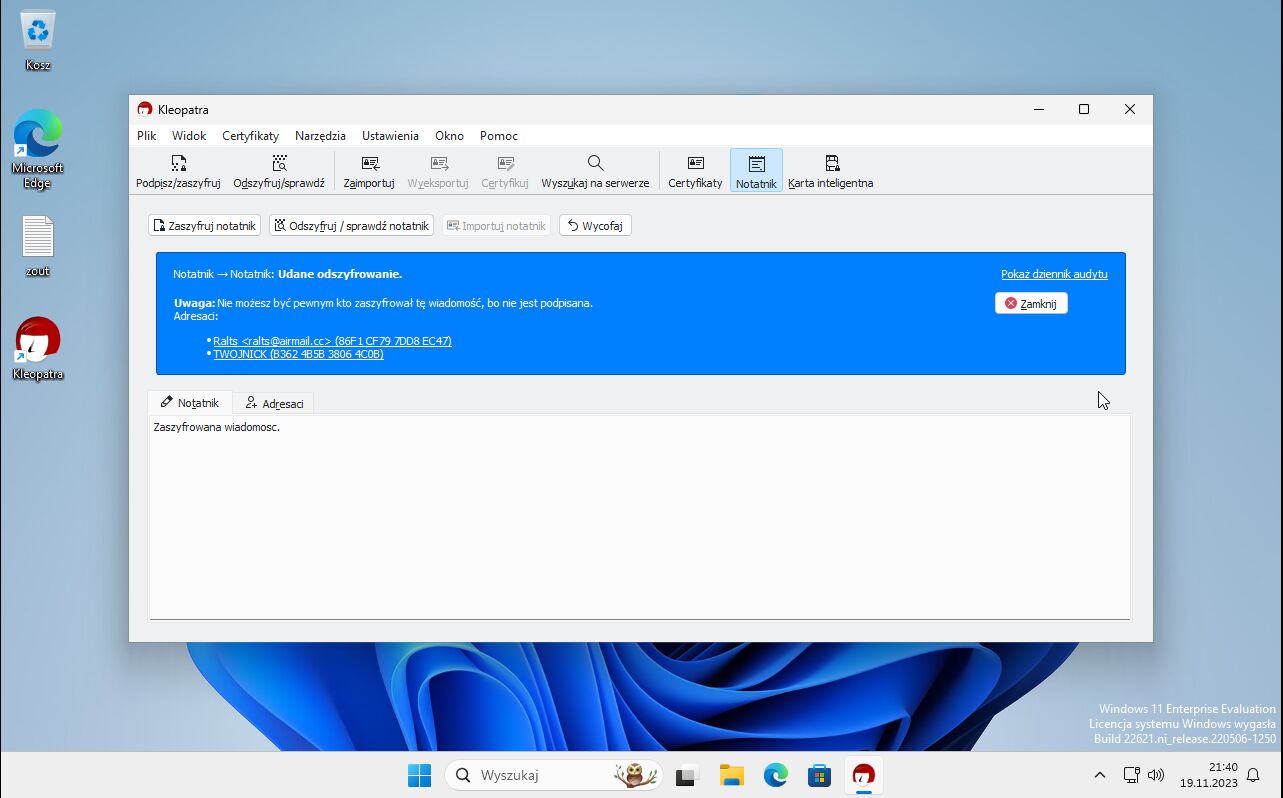Switch to the Certyfikaty view
1283x798 pixels.
[695, 171]
